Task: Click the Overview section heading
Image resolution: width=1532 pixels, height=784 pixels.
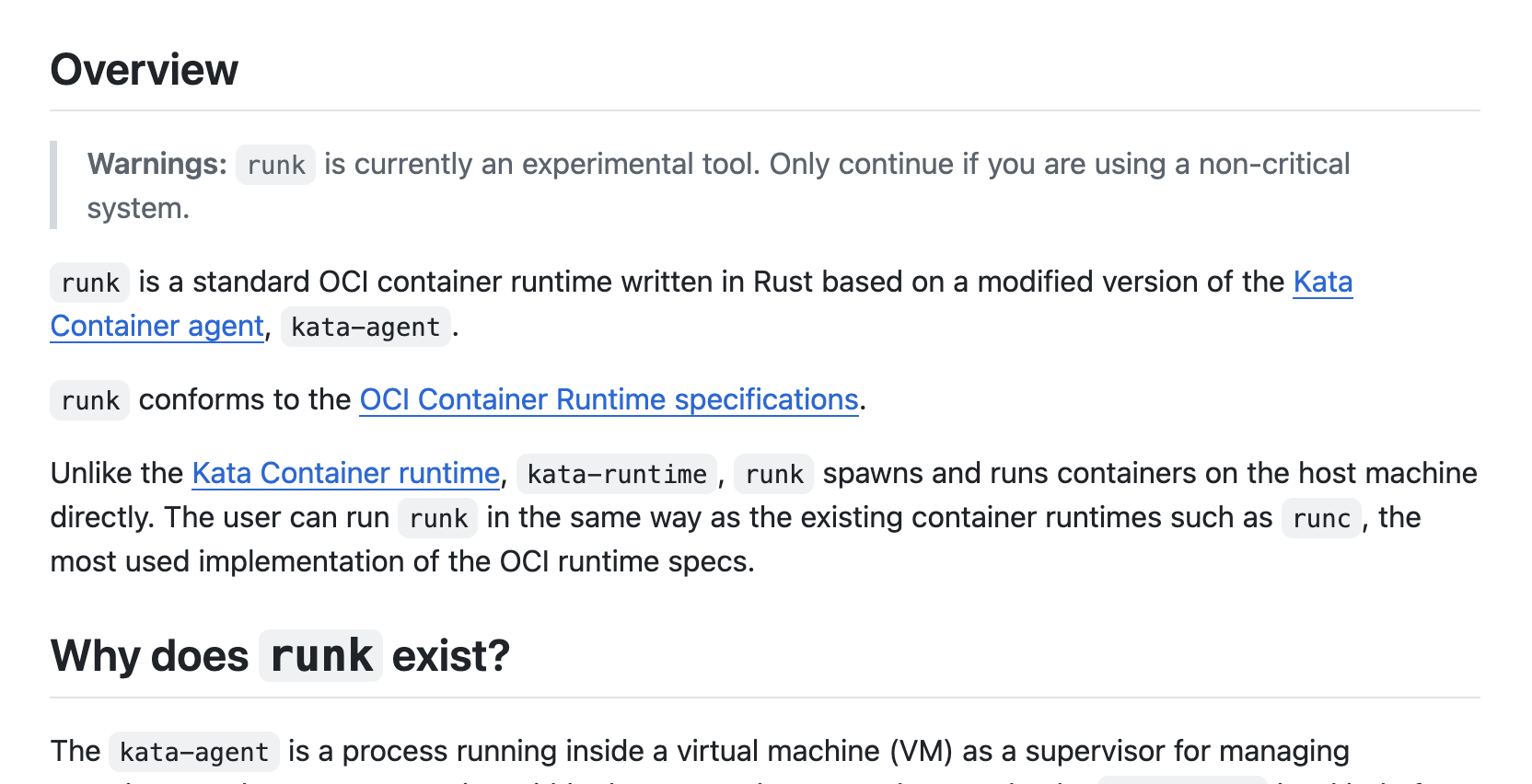Action: tap(145, 71)
